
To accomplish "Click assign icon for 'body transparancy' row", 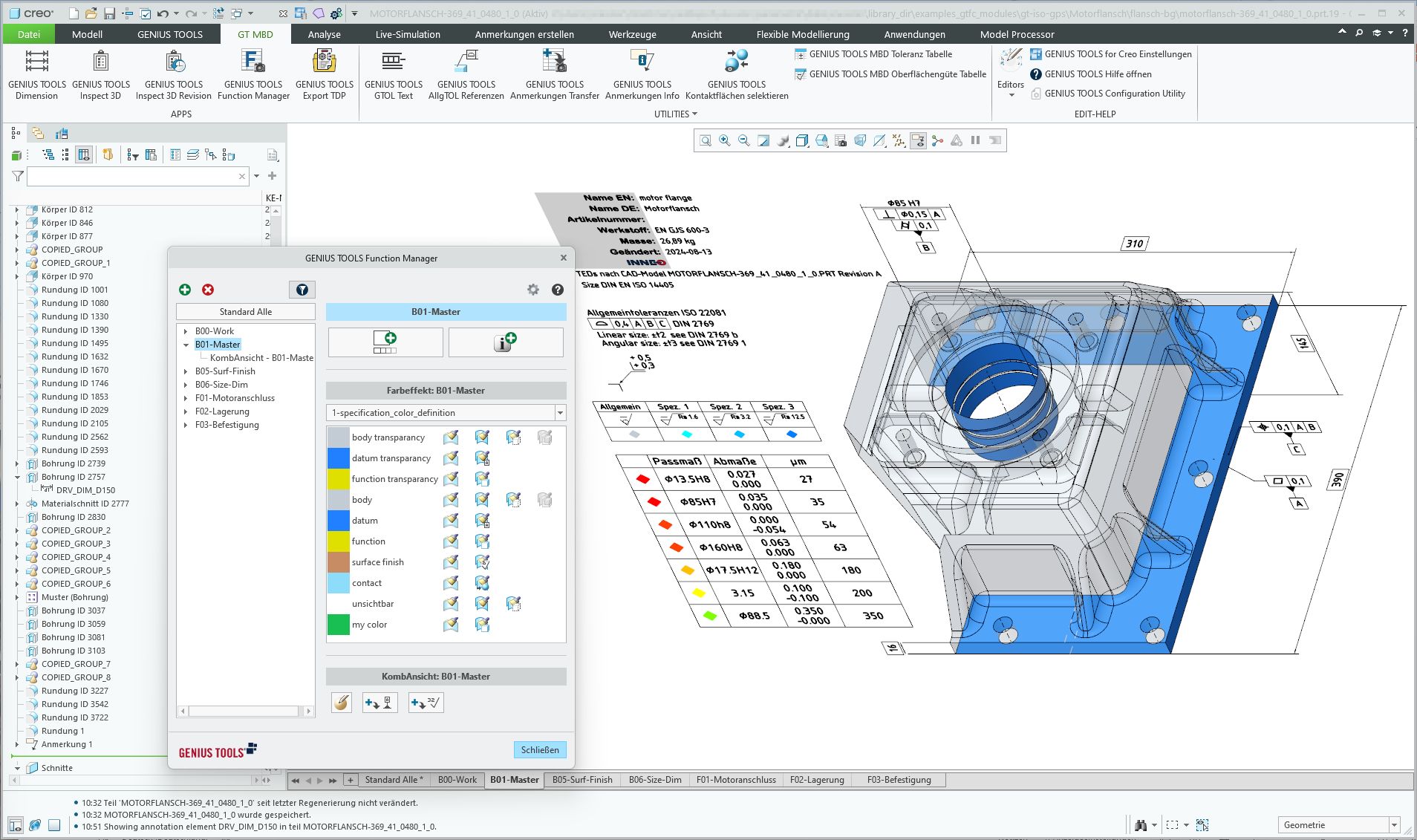I will click(451, 437).
